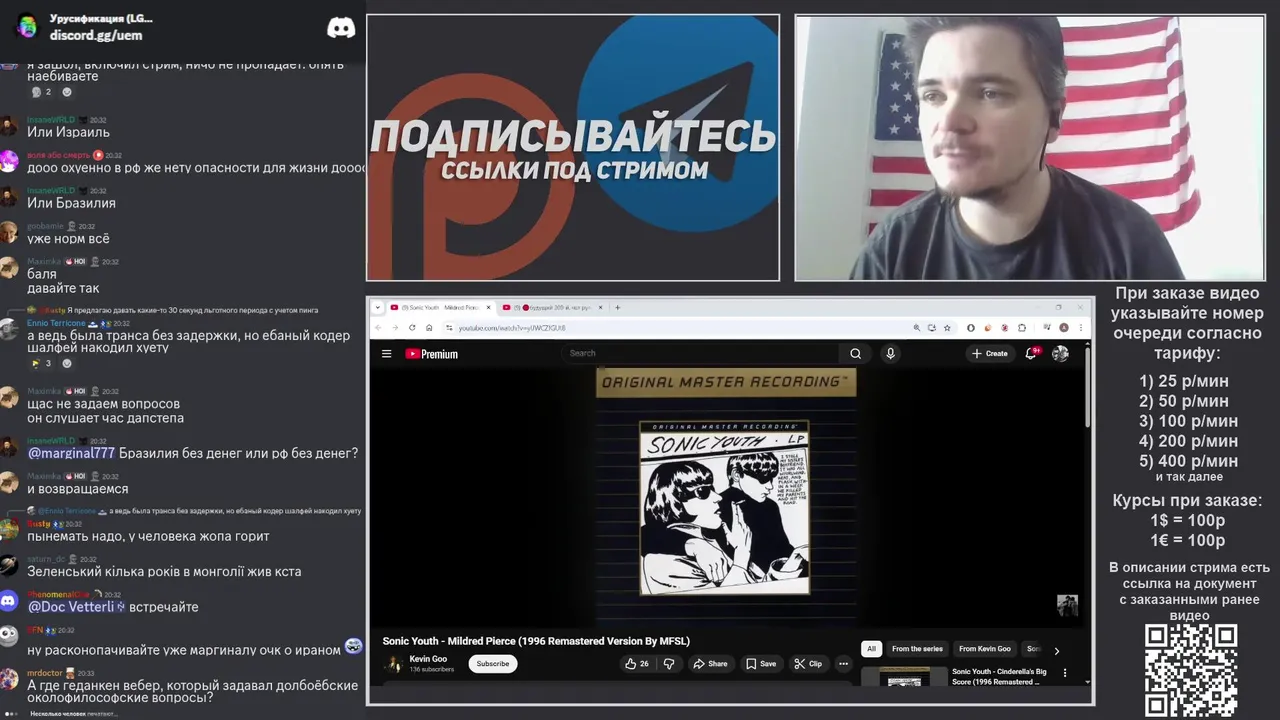Click the @Doc Vetterli mention in chat
1280x720 pixels.
click(x=76, y=607)
